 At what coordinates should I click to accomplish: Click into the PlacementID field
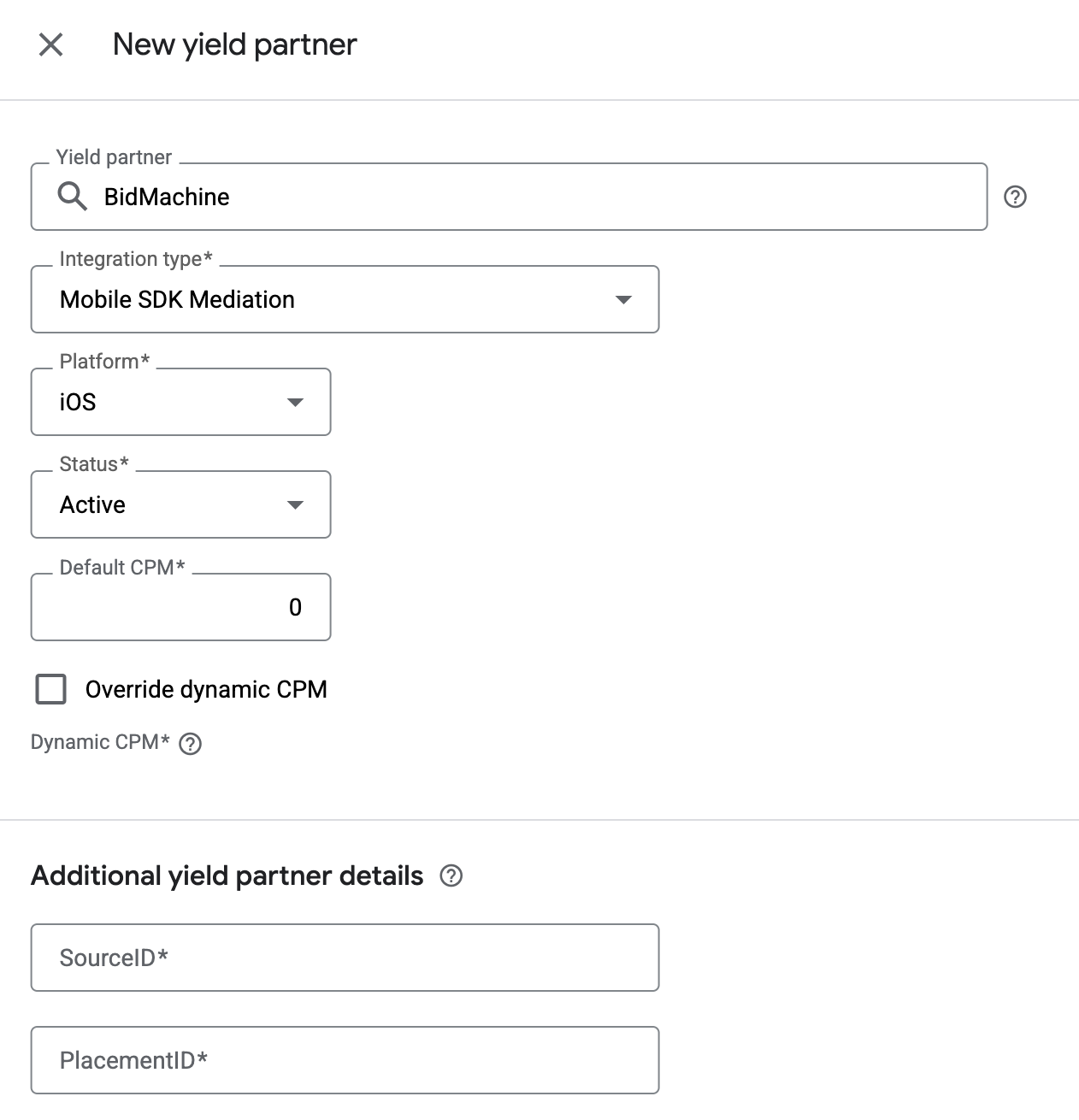[x=345, y=1060]
